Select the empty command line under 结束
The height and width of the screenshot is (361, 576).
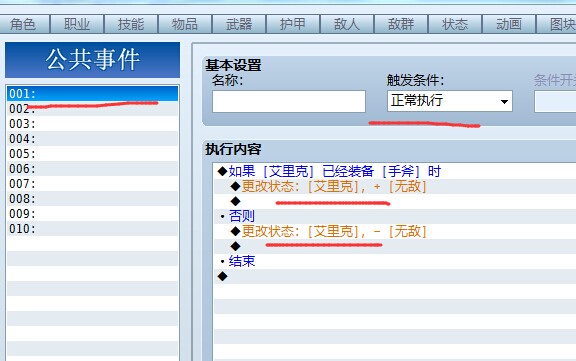(395, 276)
